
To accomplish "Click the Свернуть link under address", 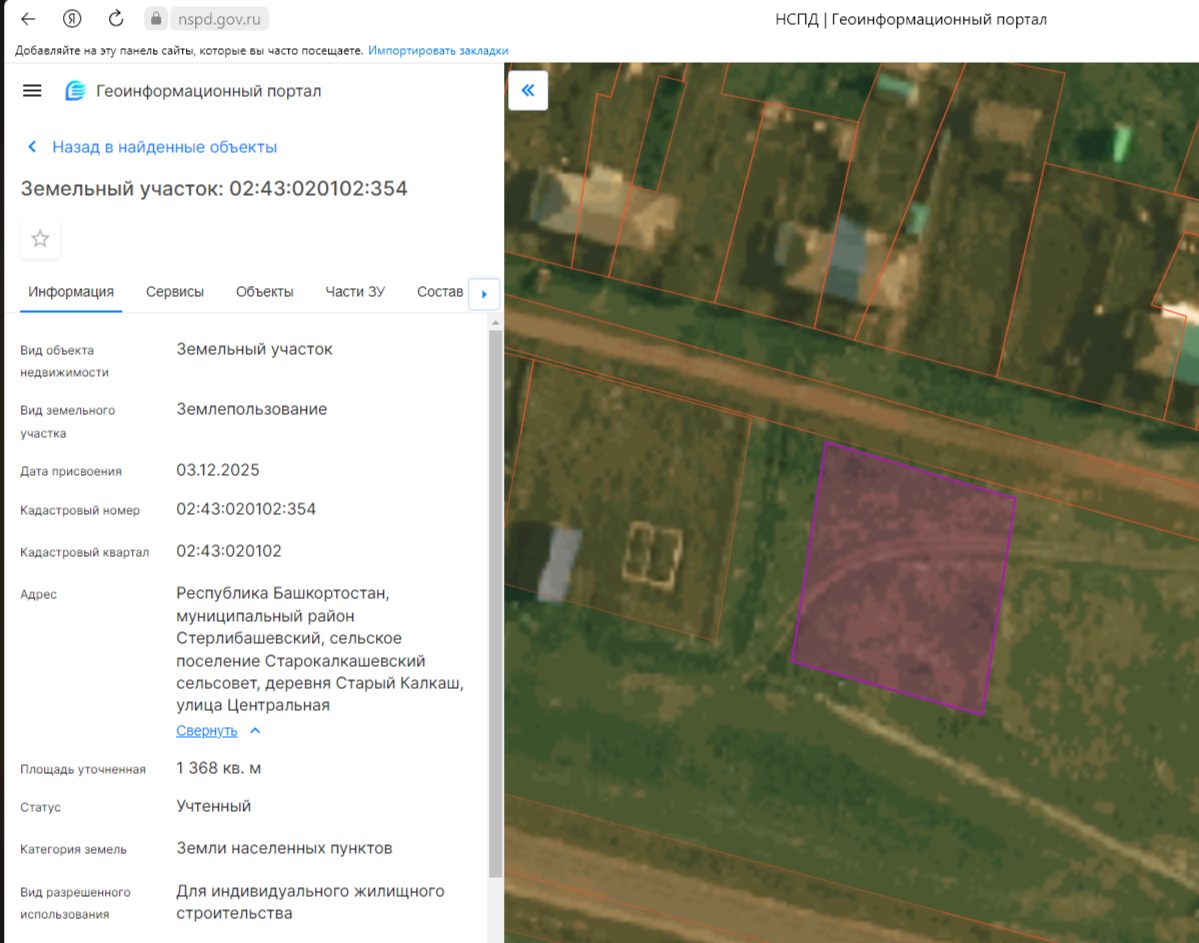I will (206, 730).
